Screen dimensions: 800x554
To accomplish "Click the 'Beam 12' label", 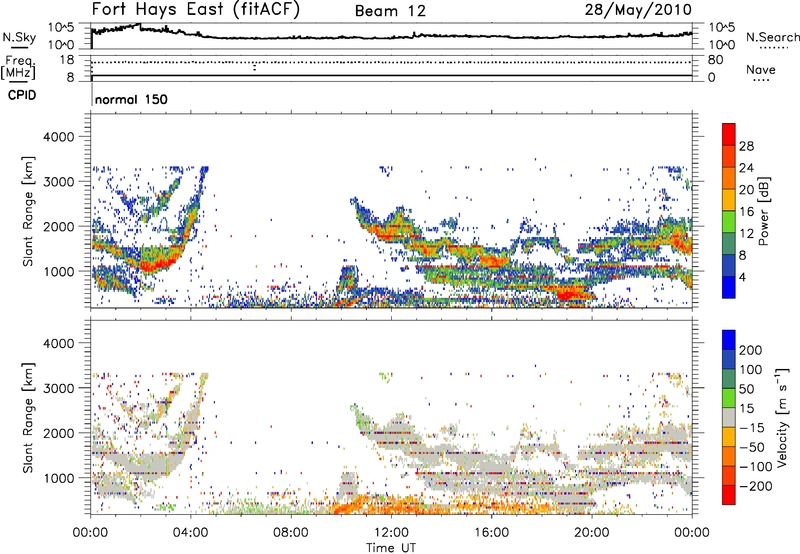I will 390,11.
